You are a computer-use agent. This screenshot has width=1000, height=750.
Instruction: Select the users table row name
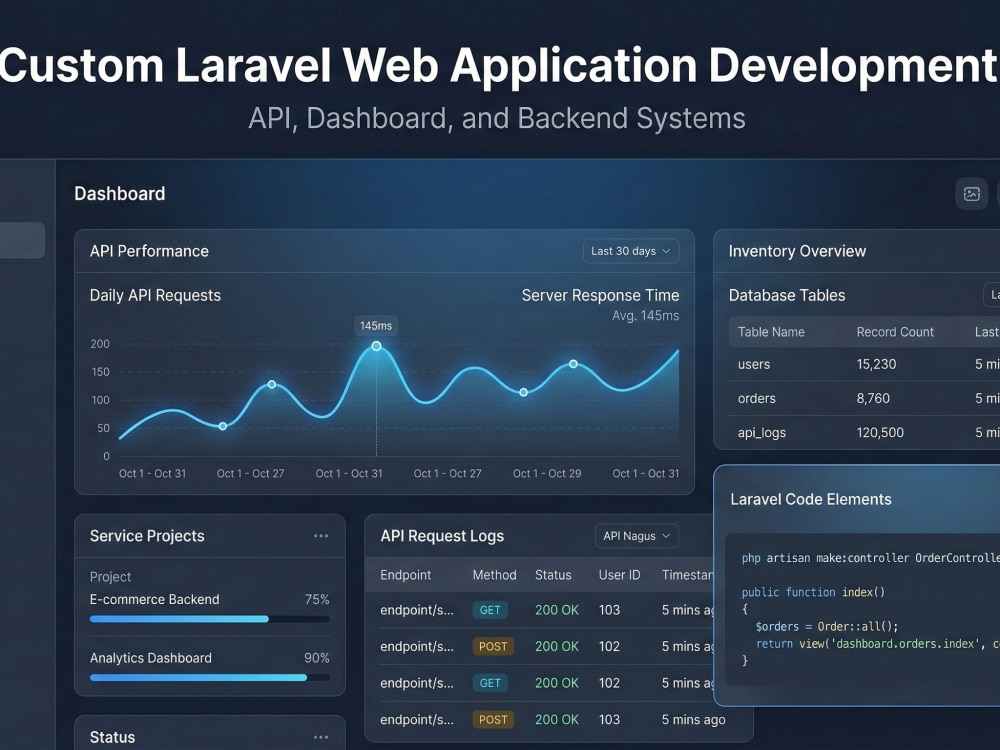coord(754,364)
